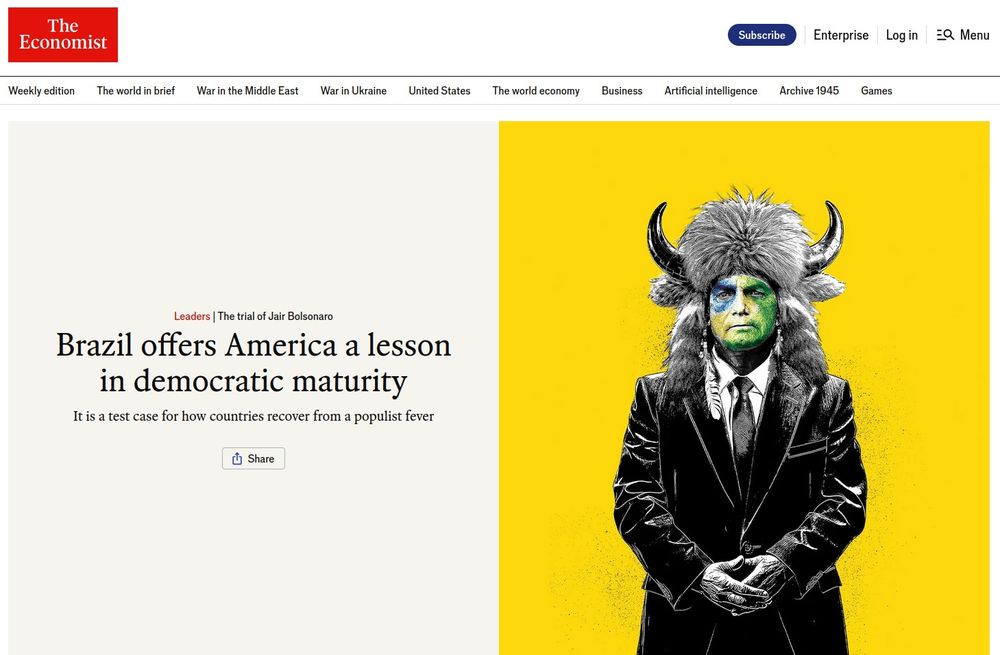1000x655 pixels.
Task: Select the Business nav item
Action: (x=622, y=91)
